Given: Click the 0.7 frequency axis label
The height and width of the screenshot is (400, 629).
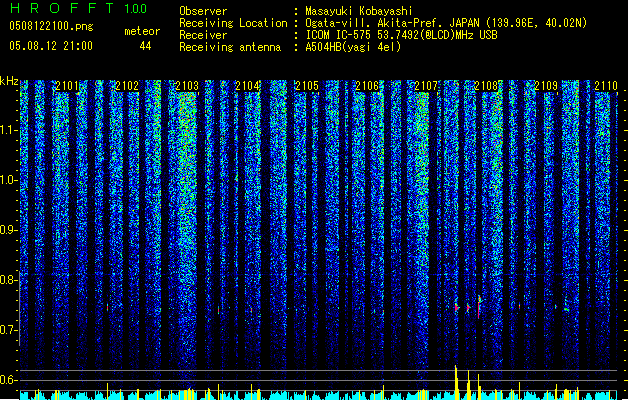Looking at the screenshot, I should coord(9,330).
